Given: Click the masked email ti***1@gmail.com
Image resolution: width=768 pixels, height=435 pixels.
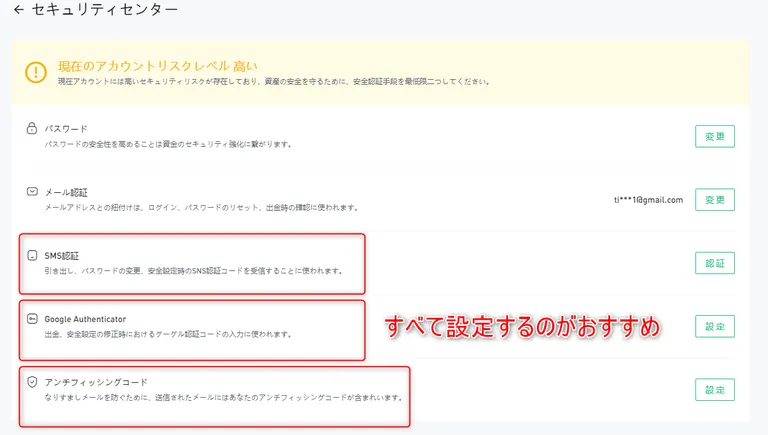Looking at the screenshot, I should point(648,200).
